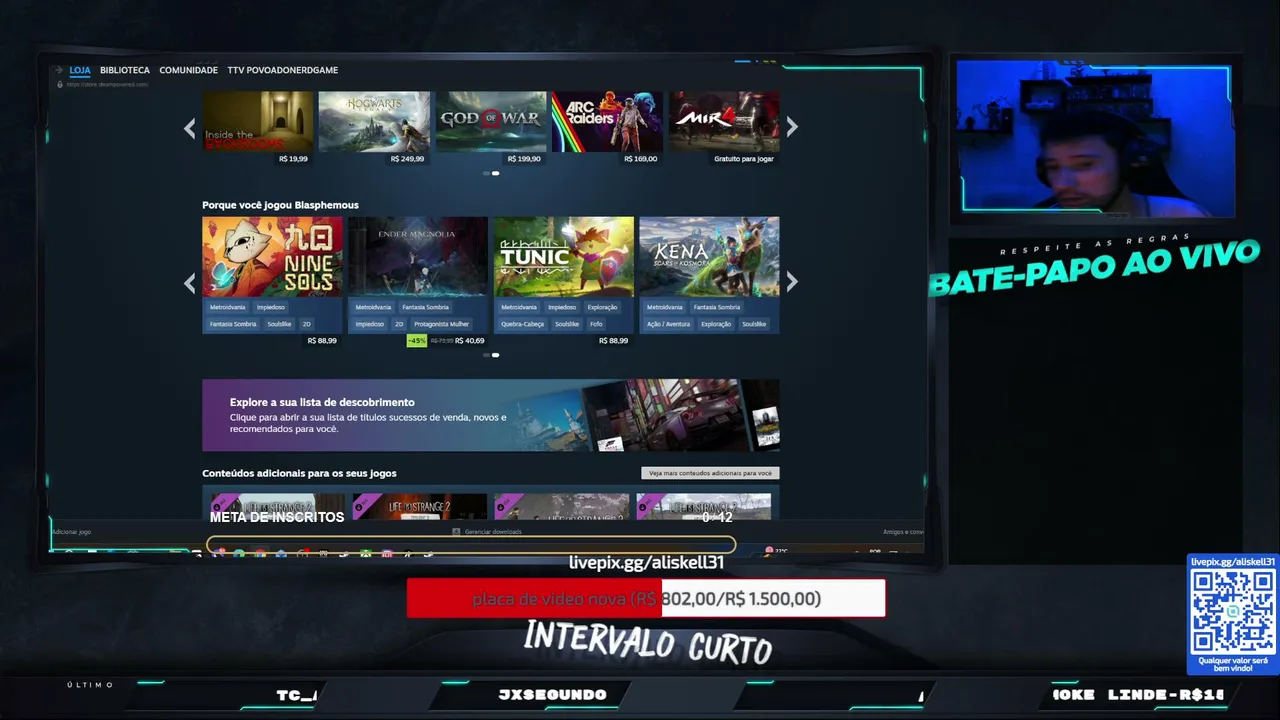Image resolution: width=1280 pixels, height=720 pixels.
Task: Click the R$ 88,99 price under Nine Sols
Action: point(322,341)
